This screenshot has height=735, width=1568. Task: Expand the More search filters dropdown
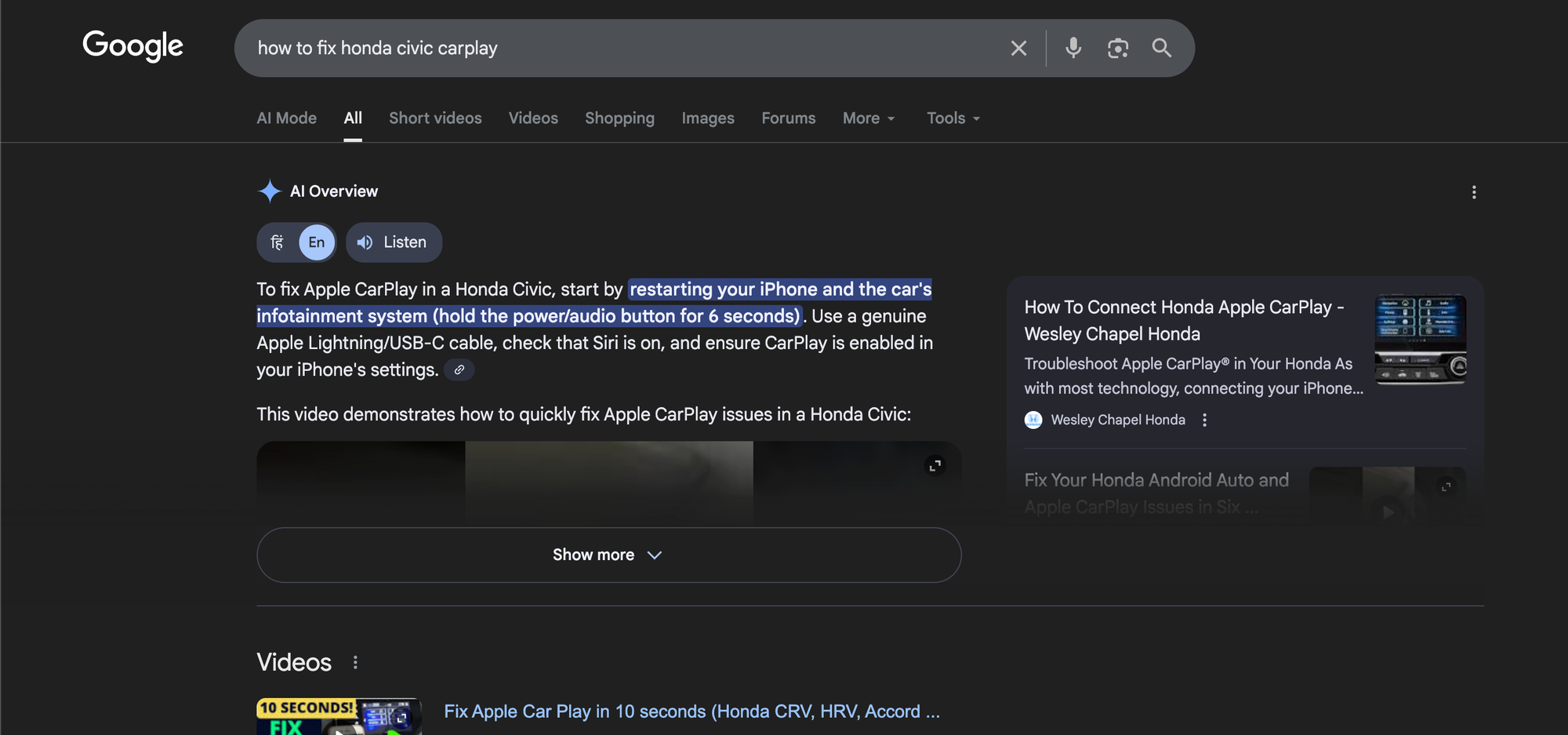click(x=868, y=118)
